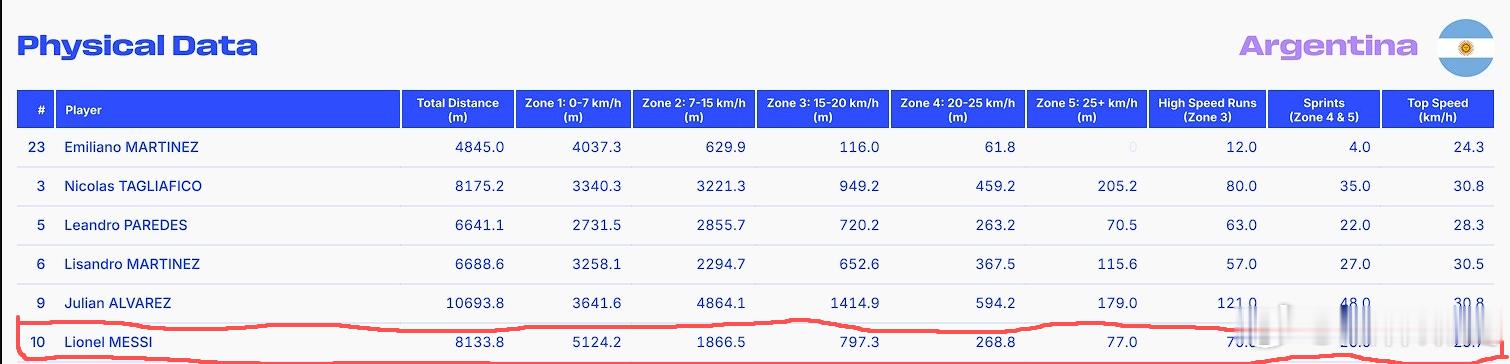
Task: Select the Zone 2: 7-15 km/h header
Action: tap(694, 110)
